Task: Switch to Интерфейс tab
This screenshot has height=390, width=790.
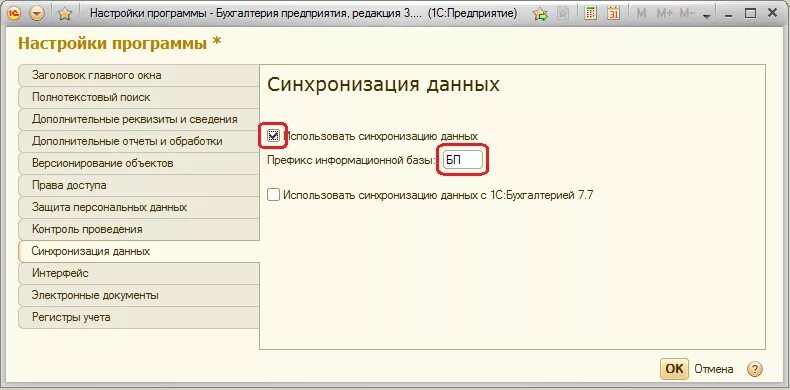Action: (139, 273)
